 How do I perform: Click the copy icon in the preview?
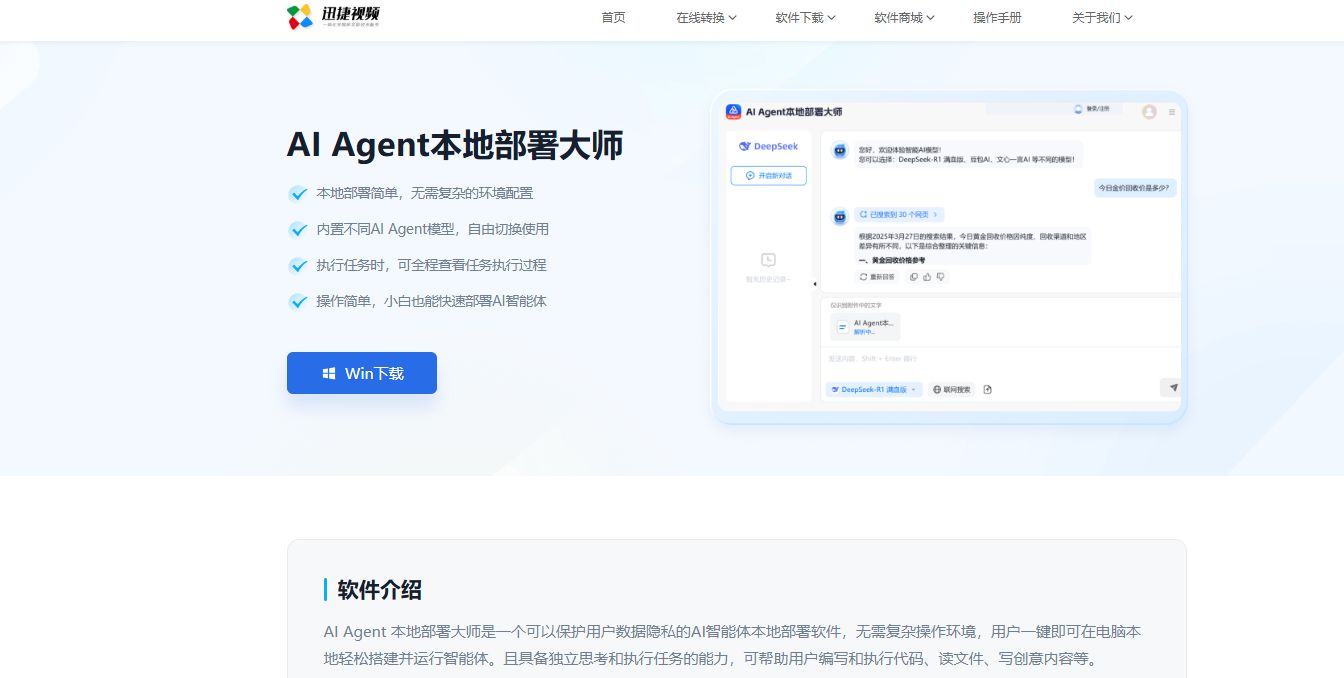[915, 277]
